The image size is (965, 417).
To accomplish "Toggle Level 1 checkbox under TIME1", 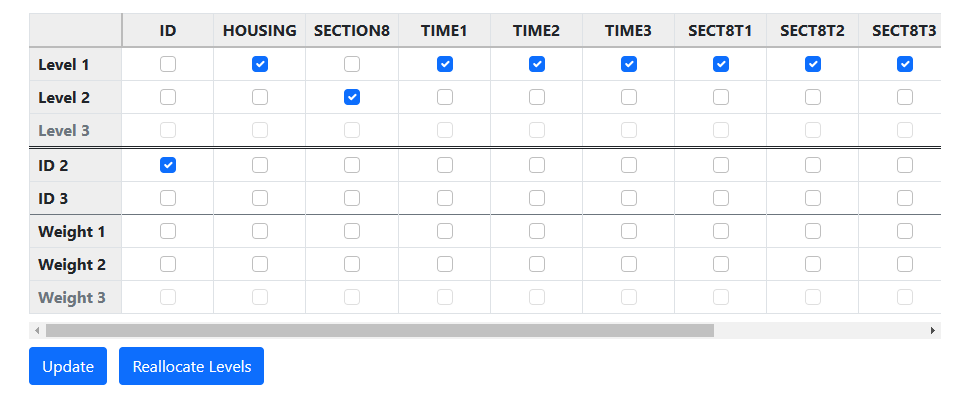I will 445,64.
